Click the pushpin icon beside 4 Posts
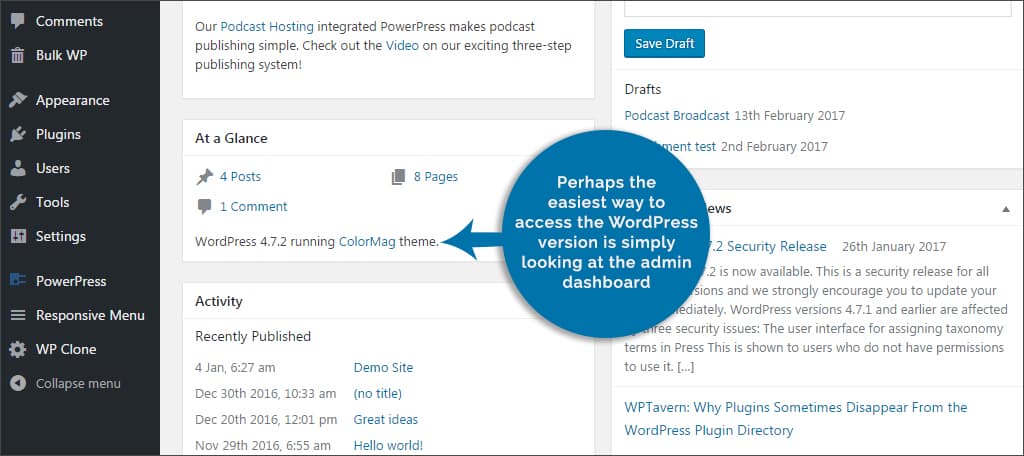The width and height of the screenshot is (1024, 456). pos(204,177)
